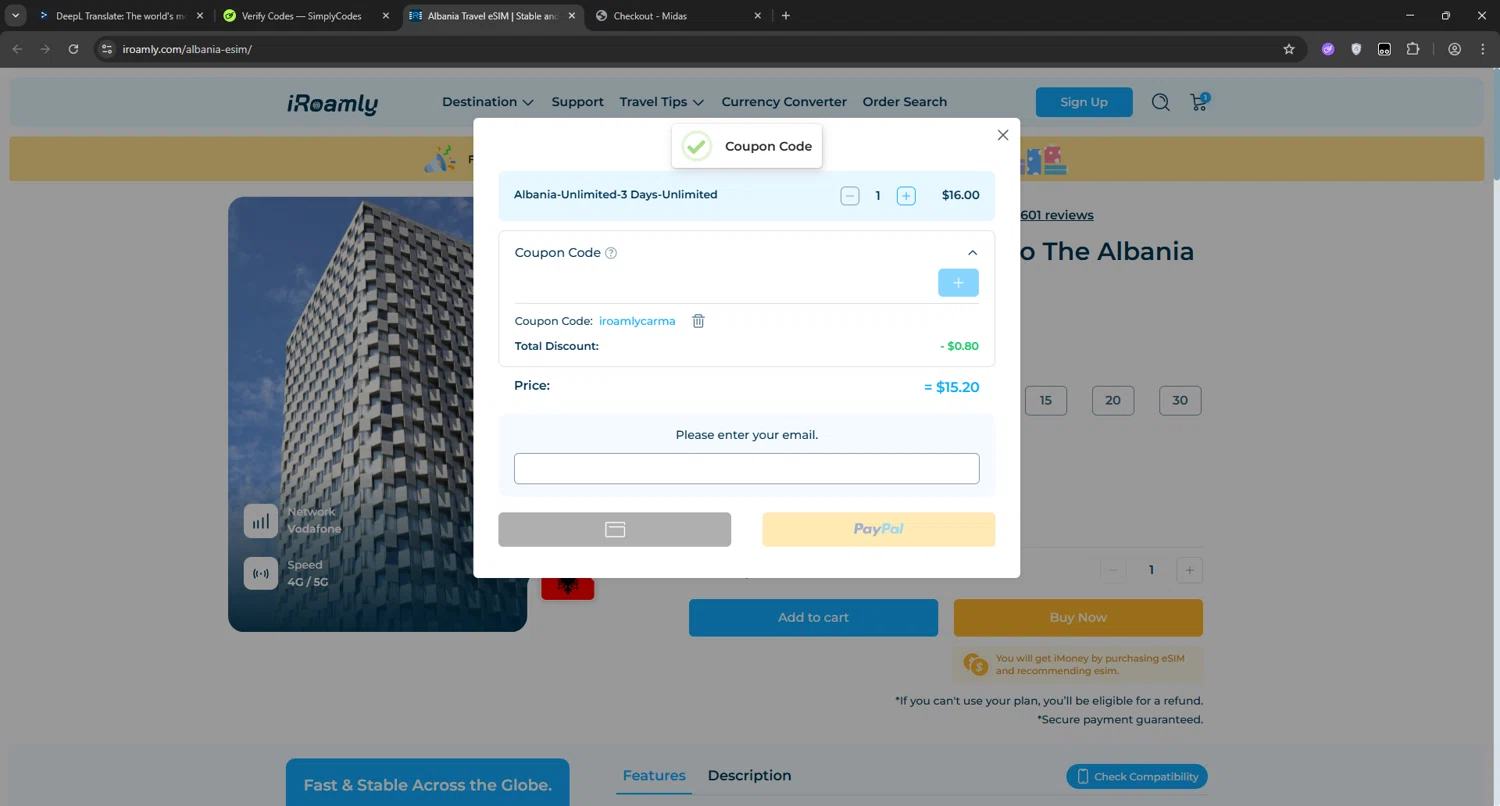Bookmark this page with the star
This screenshot has height=806, width=1500.
click(x=1289, y=49)
